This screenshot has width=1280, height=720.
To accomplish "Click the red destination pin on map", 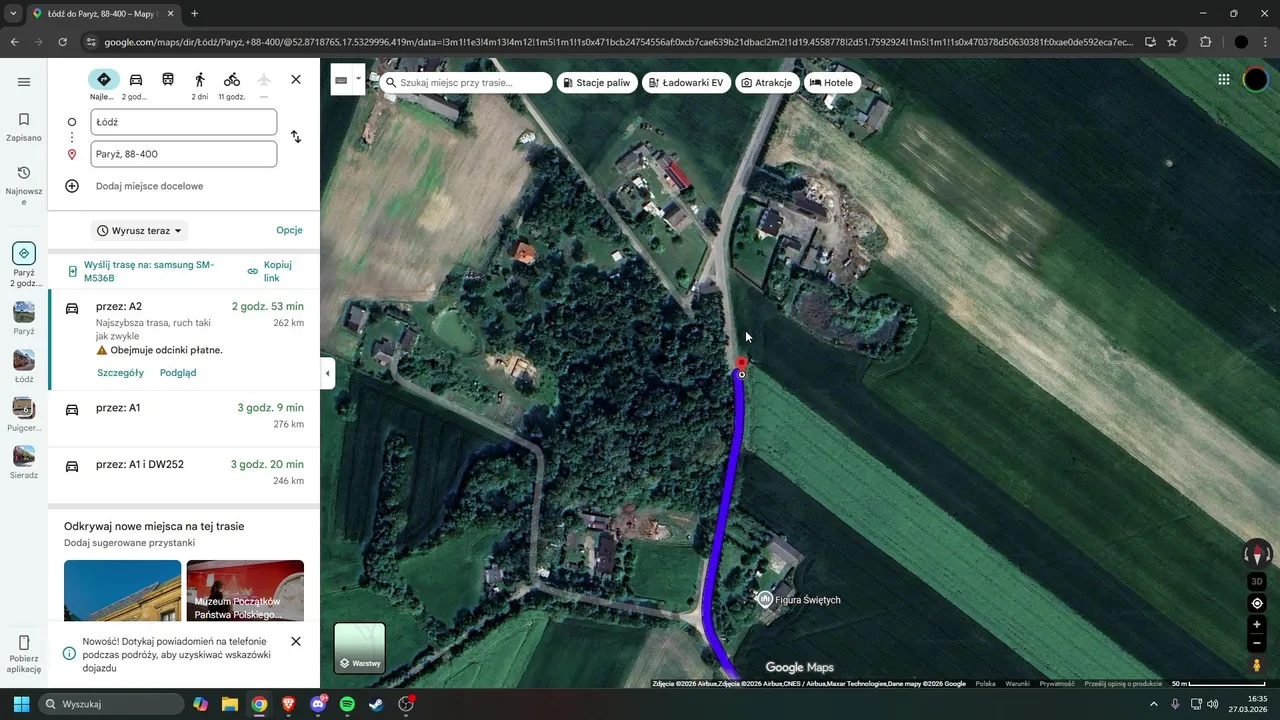I will (741, 363).
